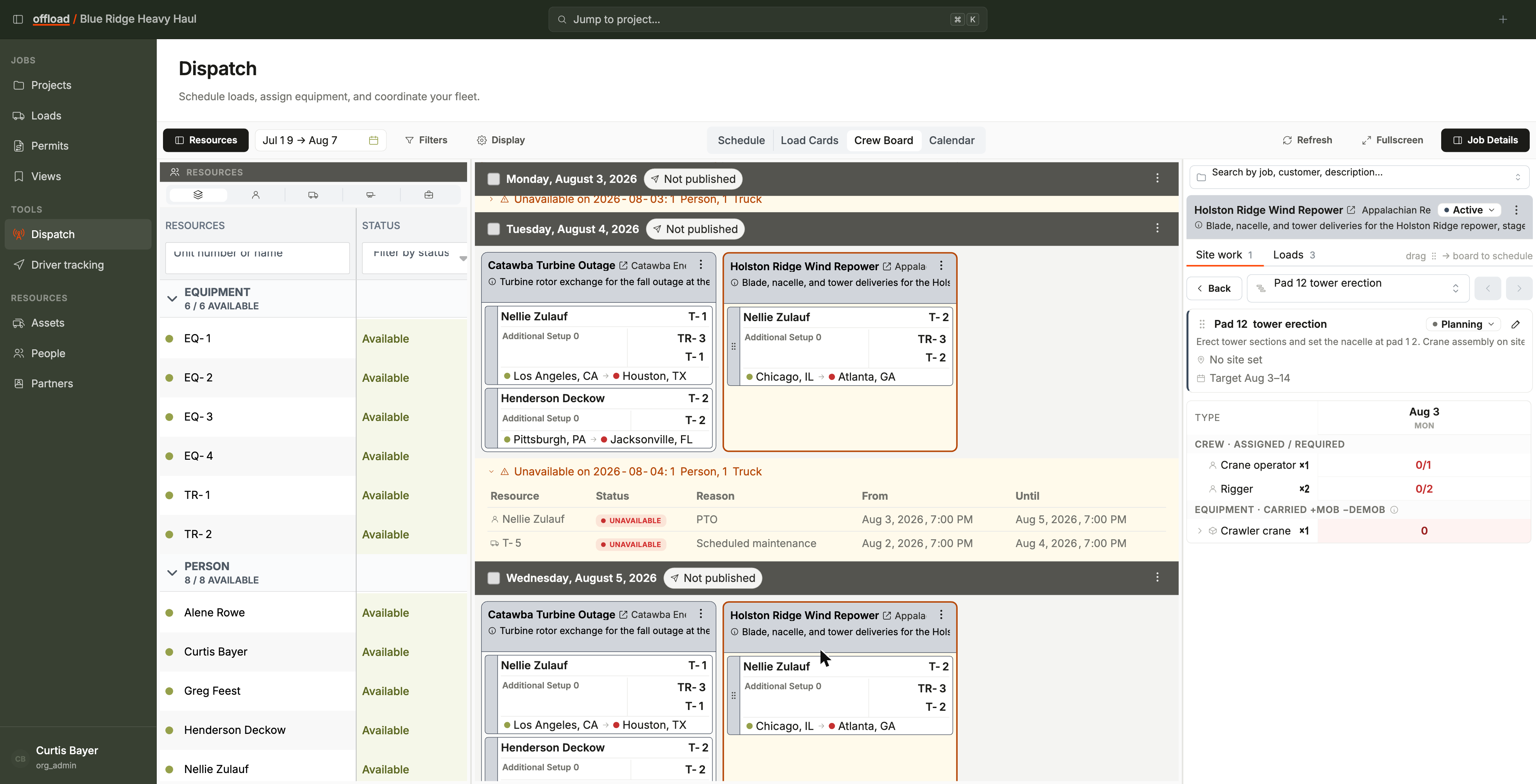1536x784 pixels.
Task: Open the Pad 12 tower erection selector
Action: (1358, 288)
